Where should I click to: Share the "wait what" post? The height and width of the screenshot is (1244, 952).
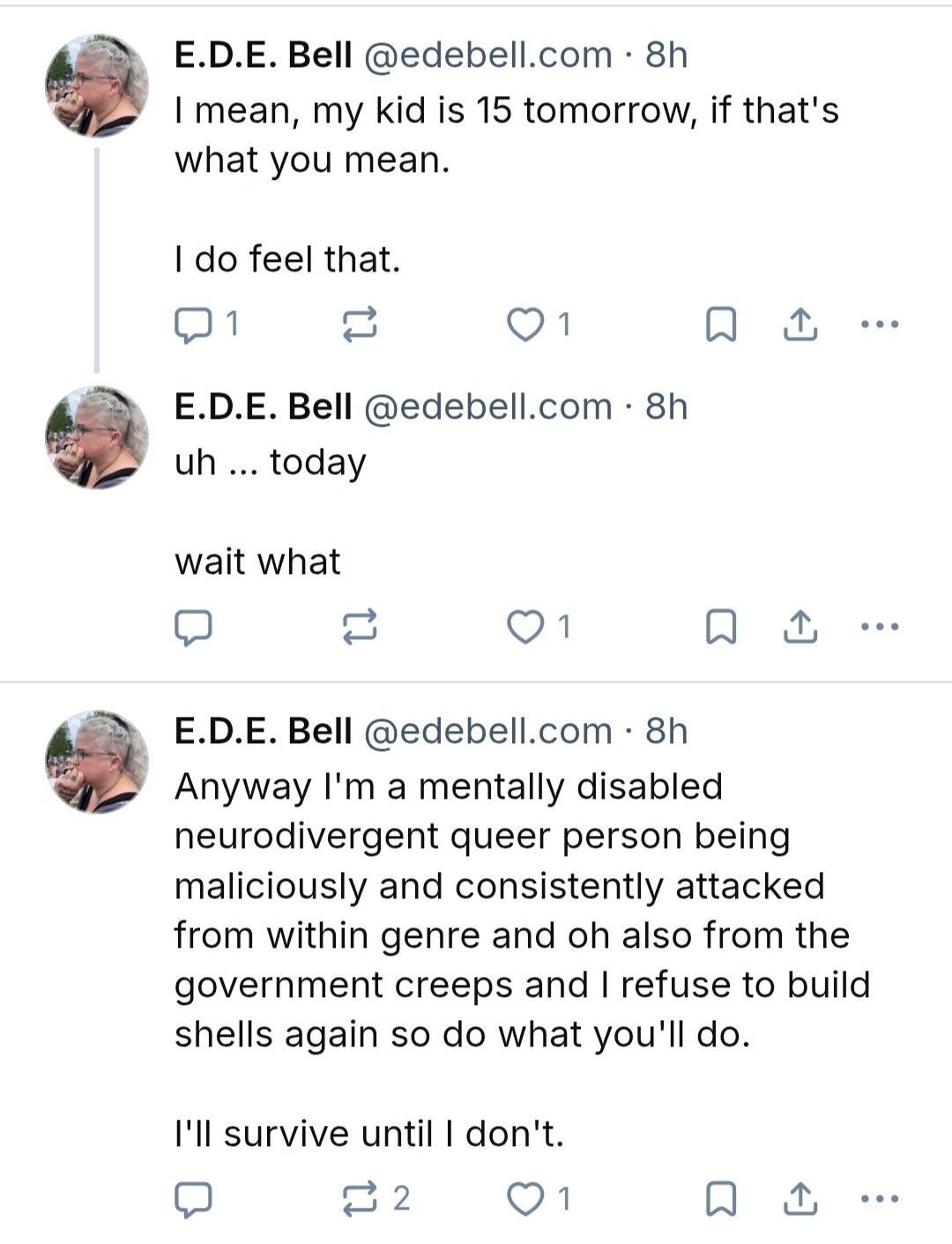[800, 627]
